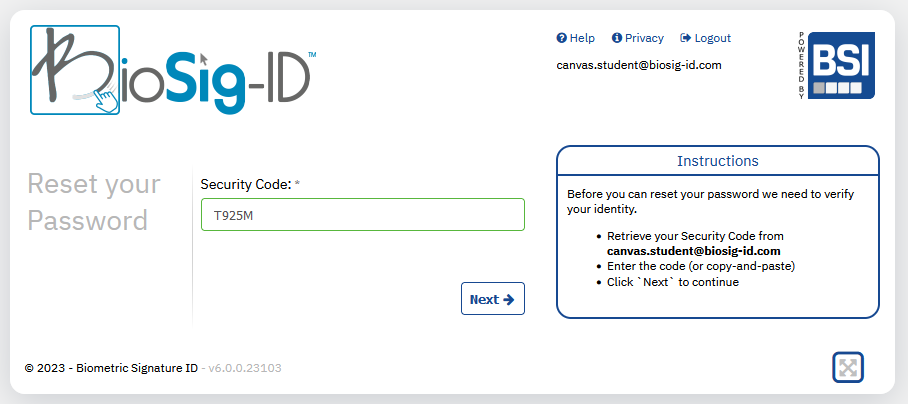Focus the Security Code input field

pos(363,215)
